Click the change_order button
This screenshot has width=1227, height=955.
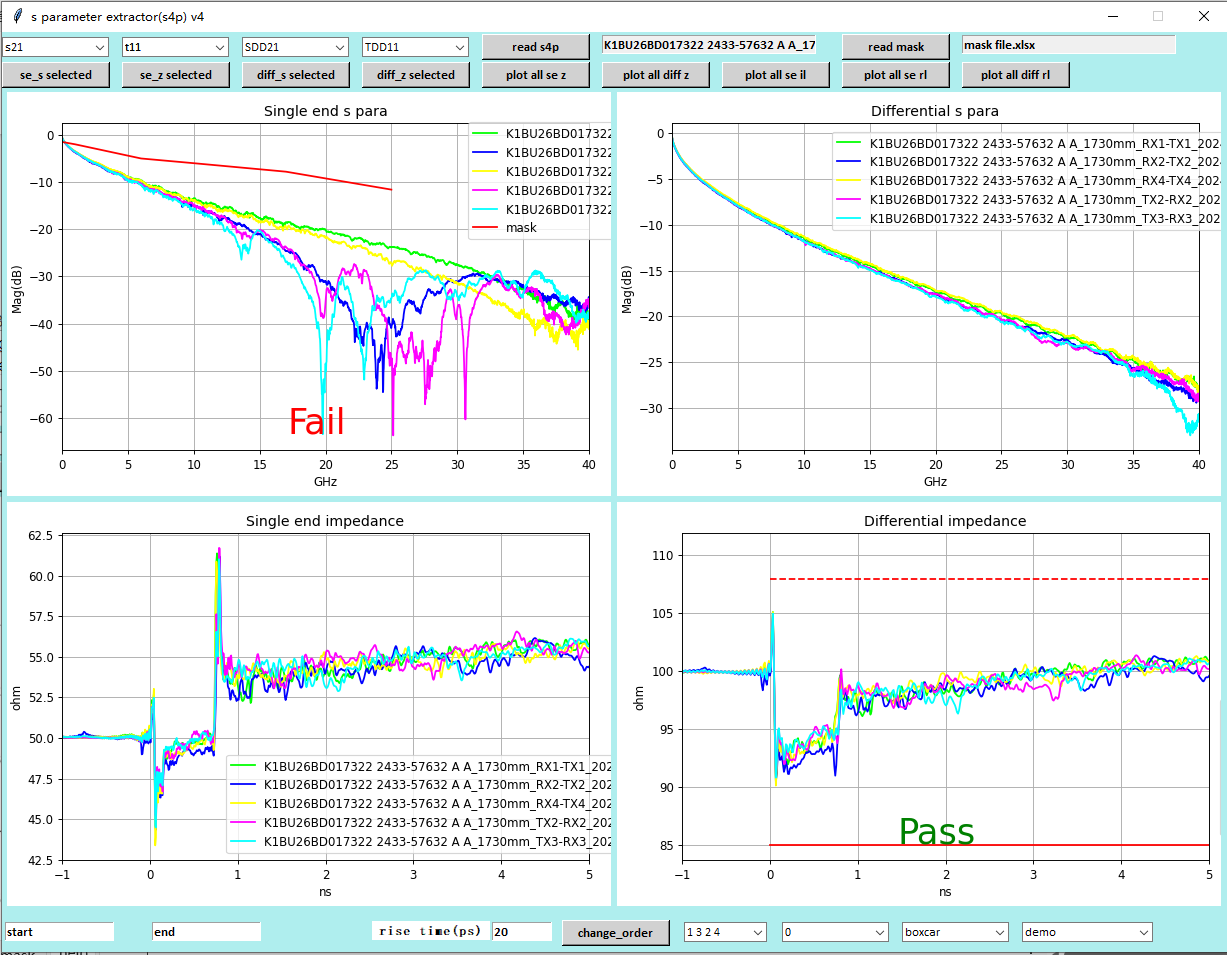[615, 932]
